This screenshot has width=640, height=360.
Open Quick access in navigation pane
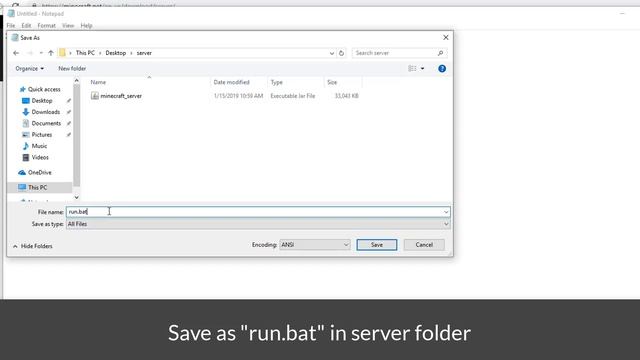click(44, 89)
